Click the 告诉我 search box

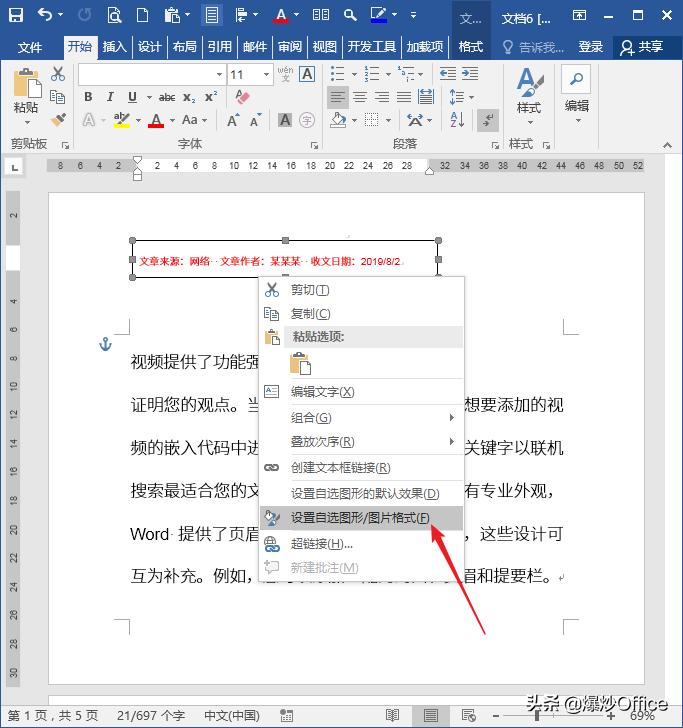click(534, 47)
